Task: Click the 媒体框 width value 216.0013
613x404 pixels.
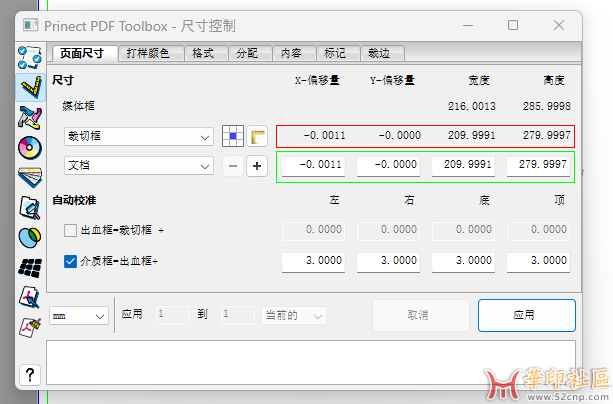Action: [x=471, y=106]
